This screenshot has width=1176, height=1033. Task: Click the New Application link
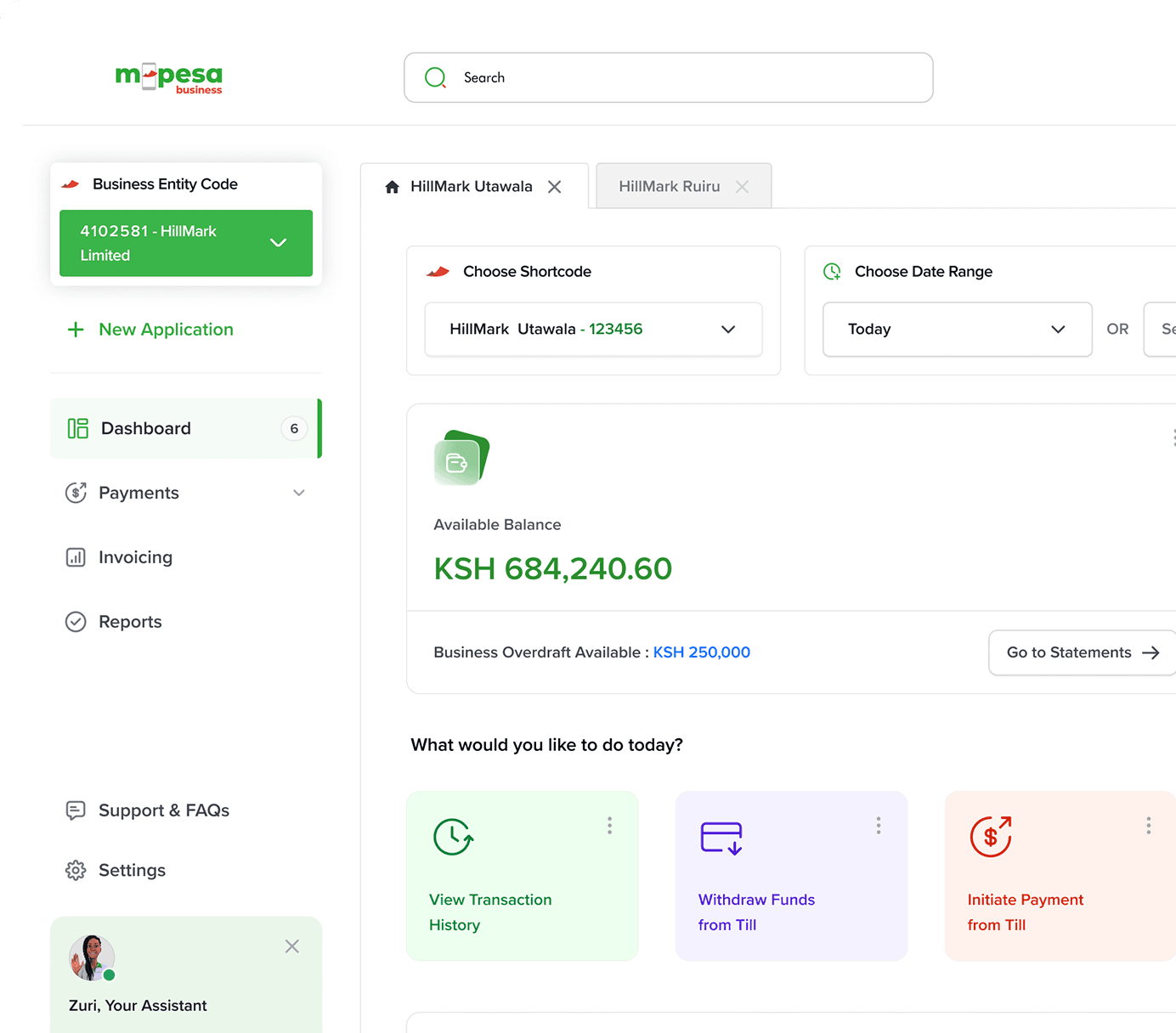click(x=166, y=330)
